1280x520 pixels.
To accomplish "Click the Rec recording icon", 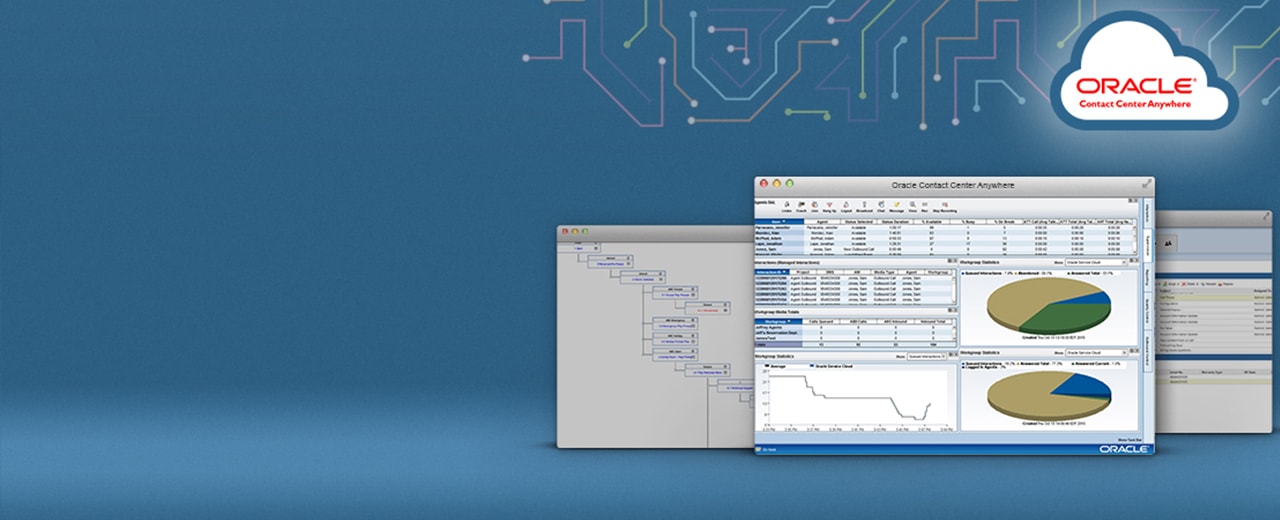I will pos(924,207).
